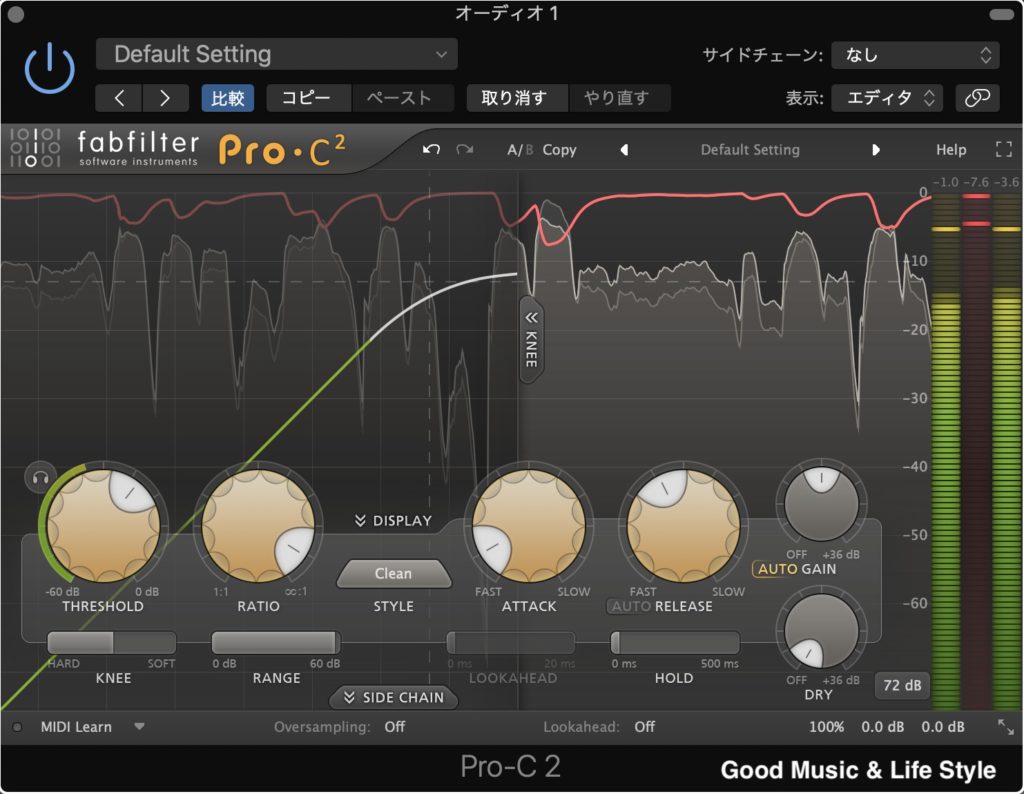The height and width of the screenshot is (794, 1024).
Task: Open the Default Setting preset dropdown
Action: click(276, 54)
